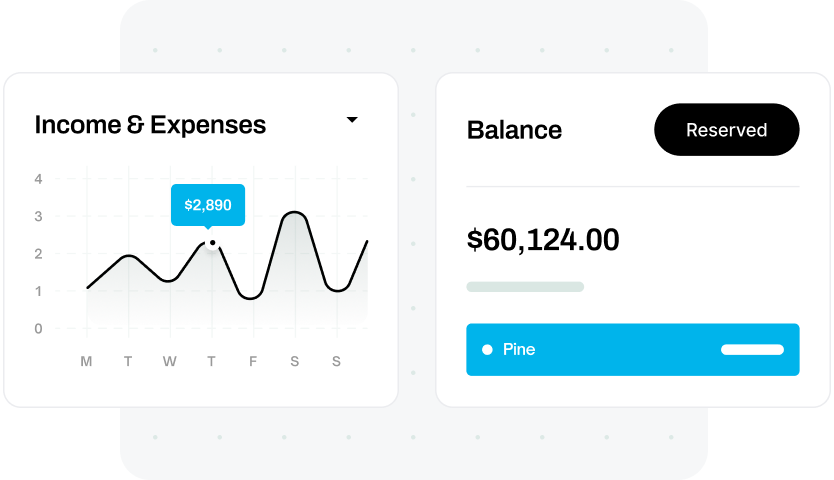Click the $60,124.00 balance amount
Viewport: 834px width, 480px height.
coord(543,240)
